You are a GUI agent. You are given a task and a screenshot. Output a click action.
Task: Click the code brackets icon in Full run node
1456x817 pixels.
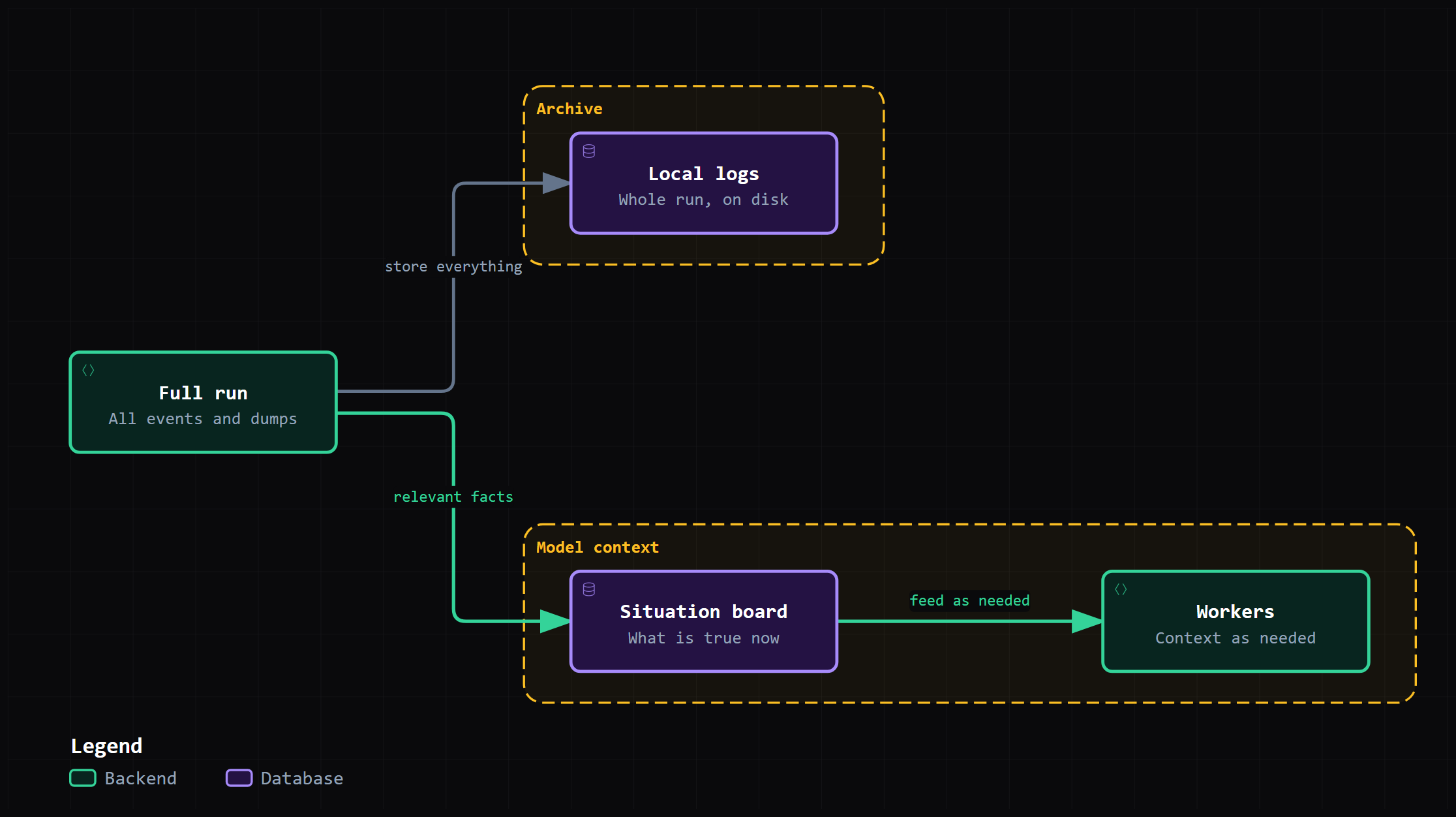pos(88,371)
